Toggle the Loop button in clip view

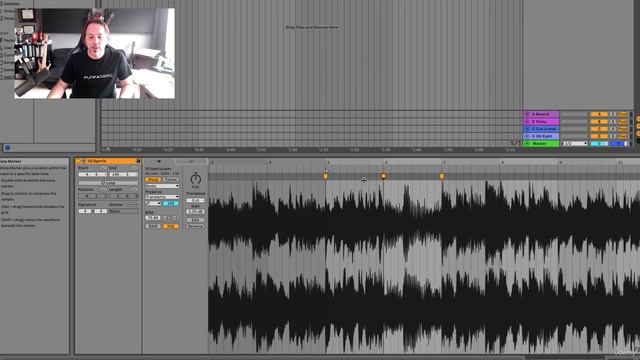pyautogui.click(x=108, y=183)
